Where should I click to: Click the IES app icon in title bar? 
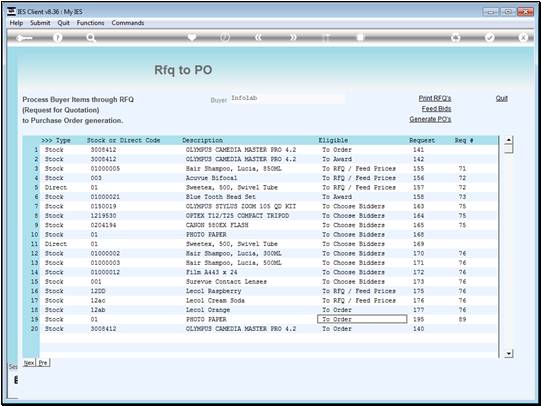pyautogui.click(x=11, y=11)
